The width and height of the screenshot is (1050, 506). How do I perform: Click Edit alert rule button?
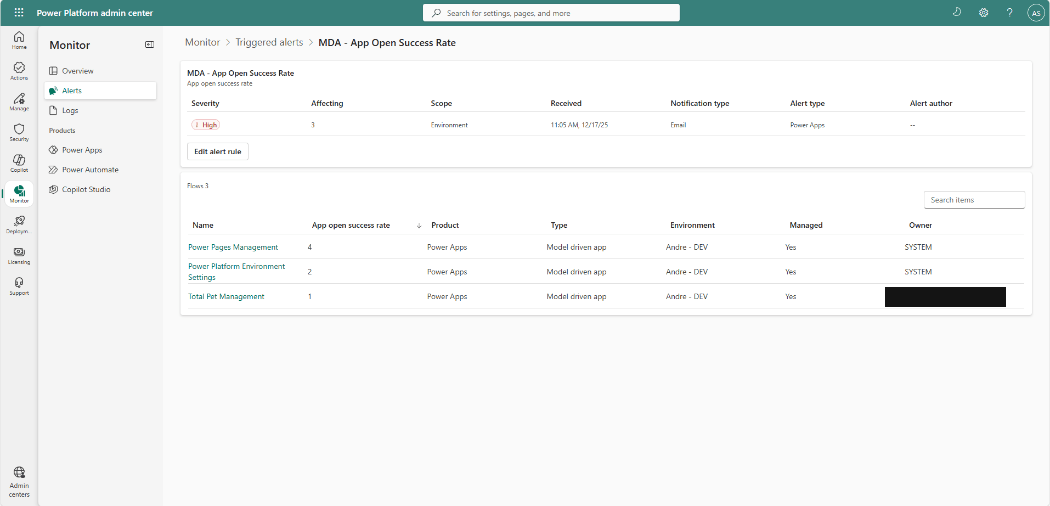218,152
